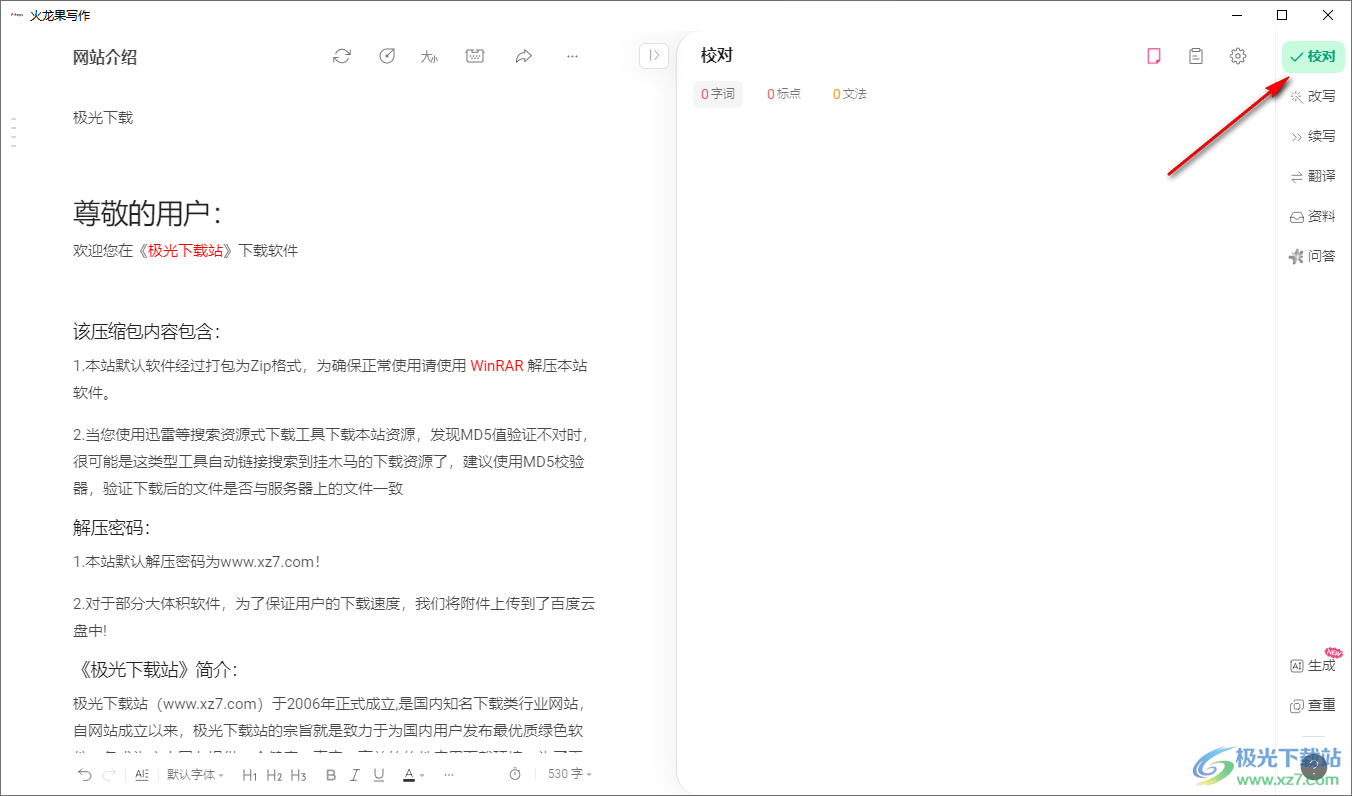
Task: Minimize the 火龙果写作 window
Action: (1237, 15)
